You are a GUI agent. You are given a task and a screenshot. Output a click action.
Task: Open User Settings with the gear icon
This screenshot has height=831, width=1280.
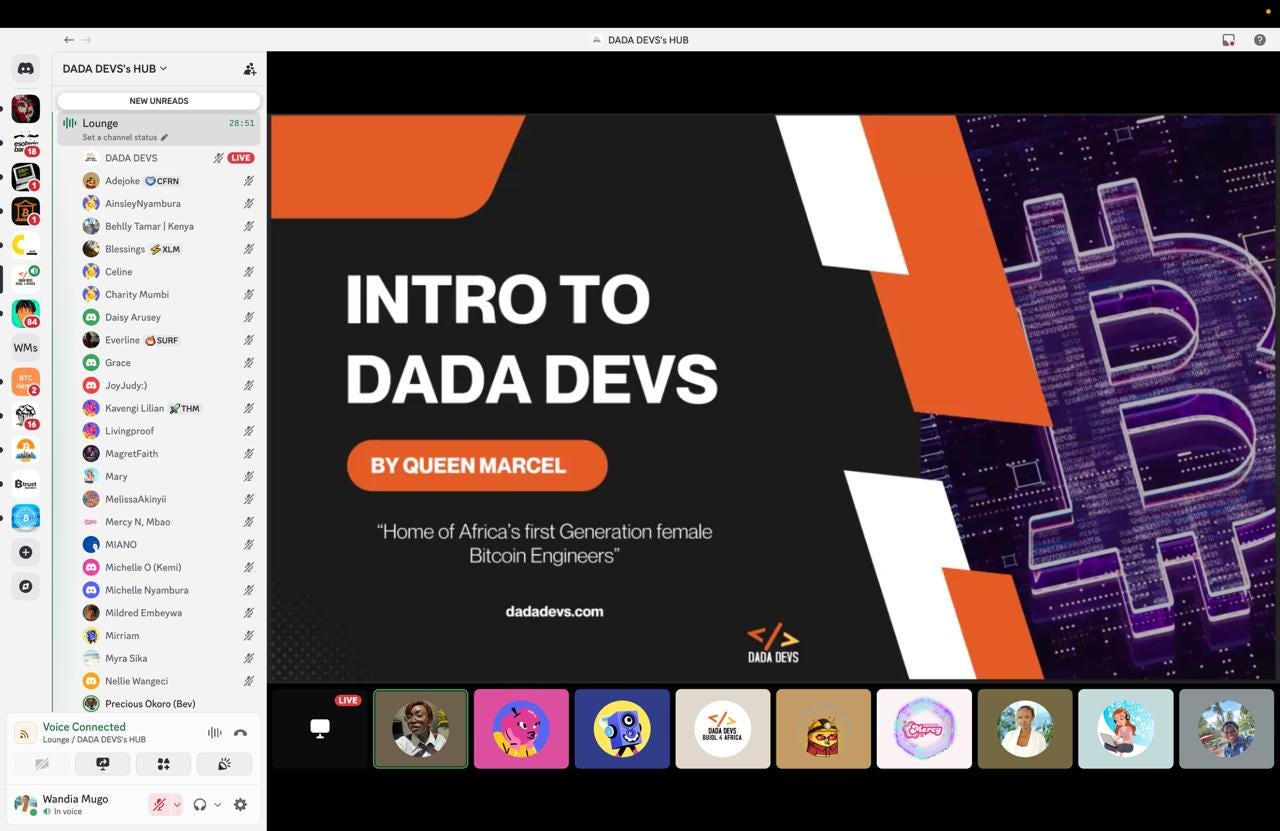pos(240,804)
